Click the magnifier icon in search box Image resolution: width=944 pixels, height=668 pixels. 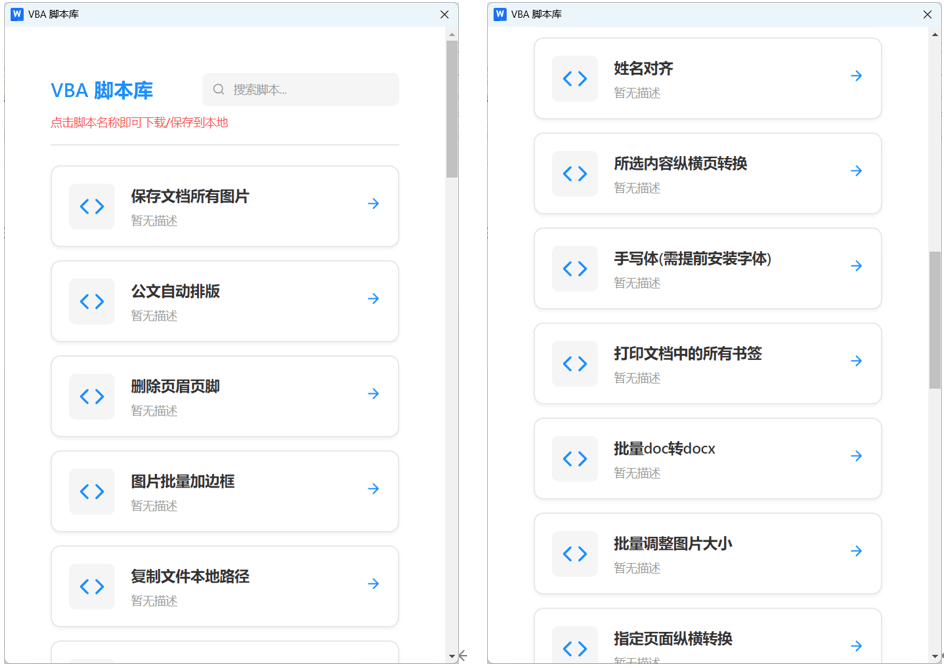219,90
